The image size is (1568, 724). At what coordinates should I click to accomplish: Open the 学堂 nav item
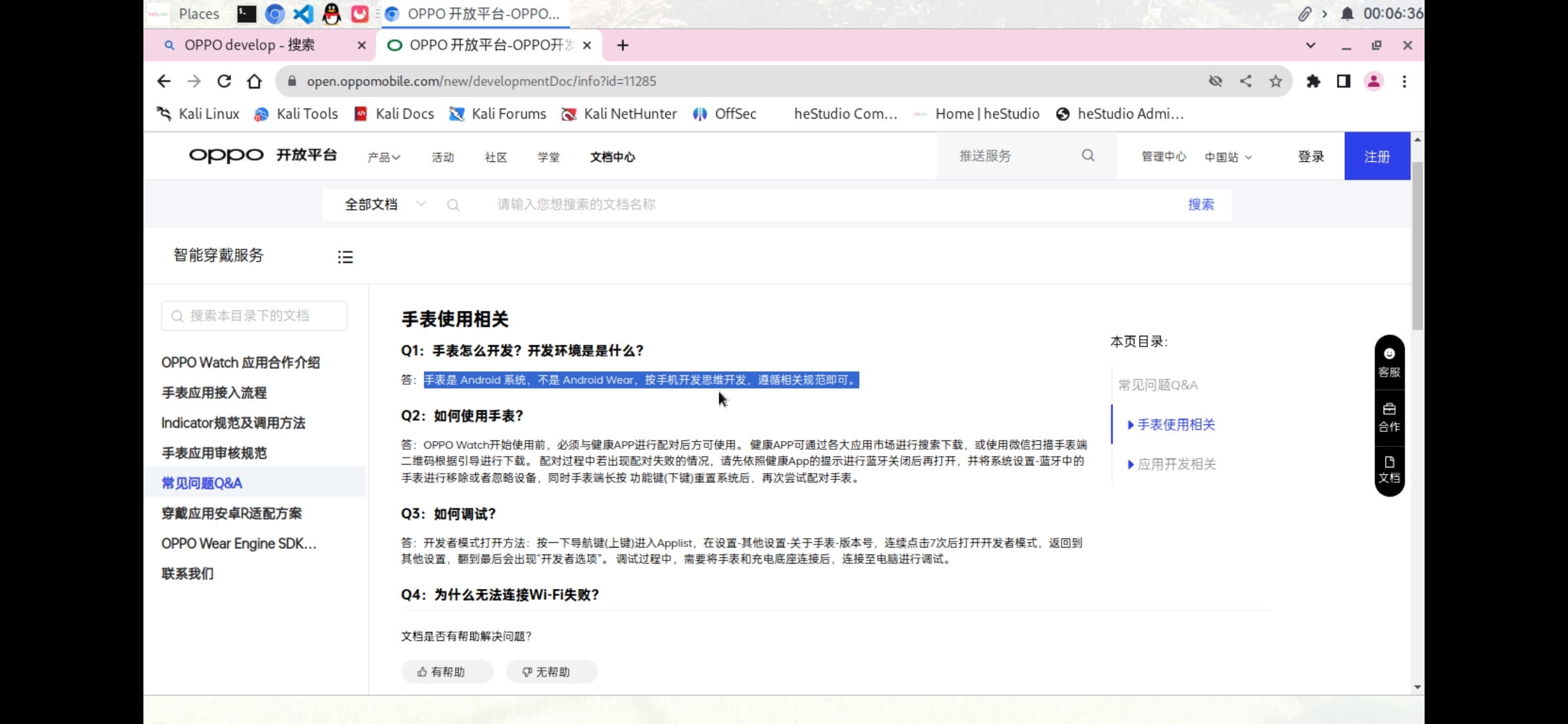click(x=548, y=157)
